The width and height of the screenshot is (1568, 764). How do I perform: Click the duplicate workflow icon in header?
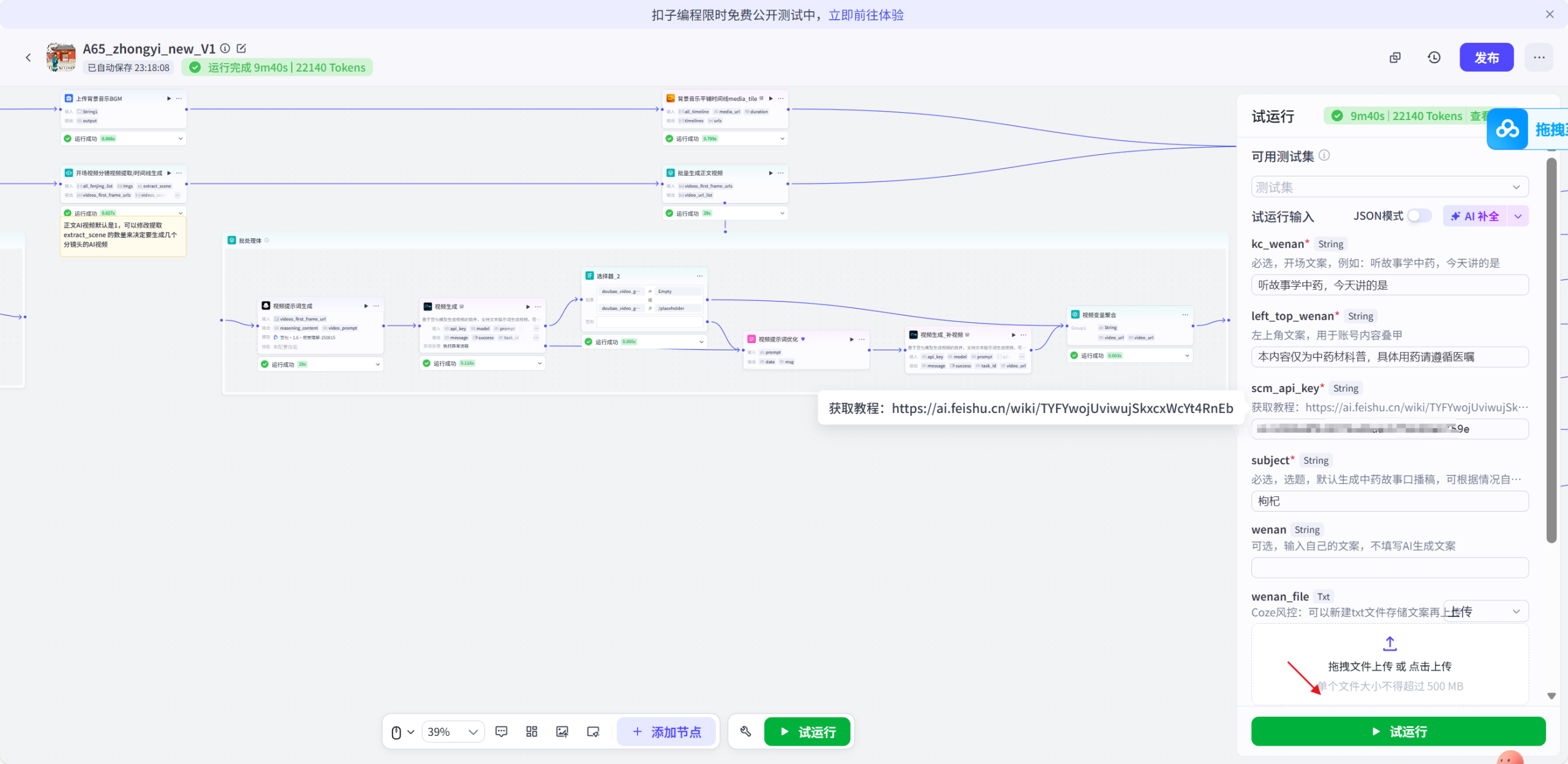(x=1395, y=58)
